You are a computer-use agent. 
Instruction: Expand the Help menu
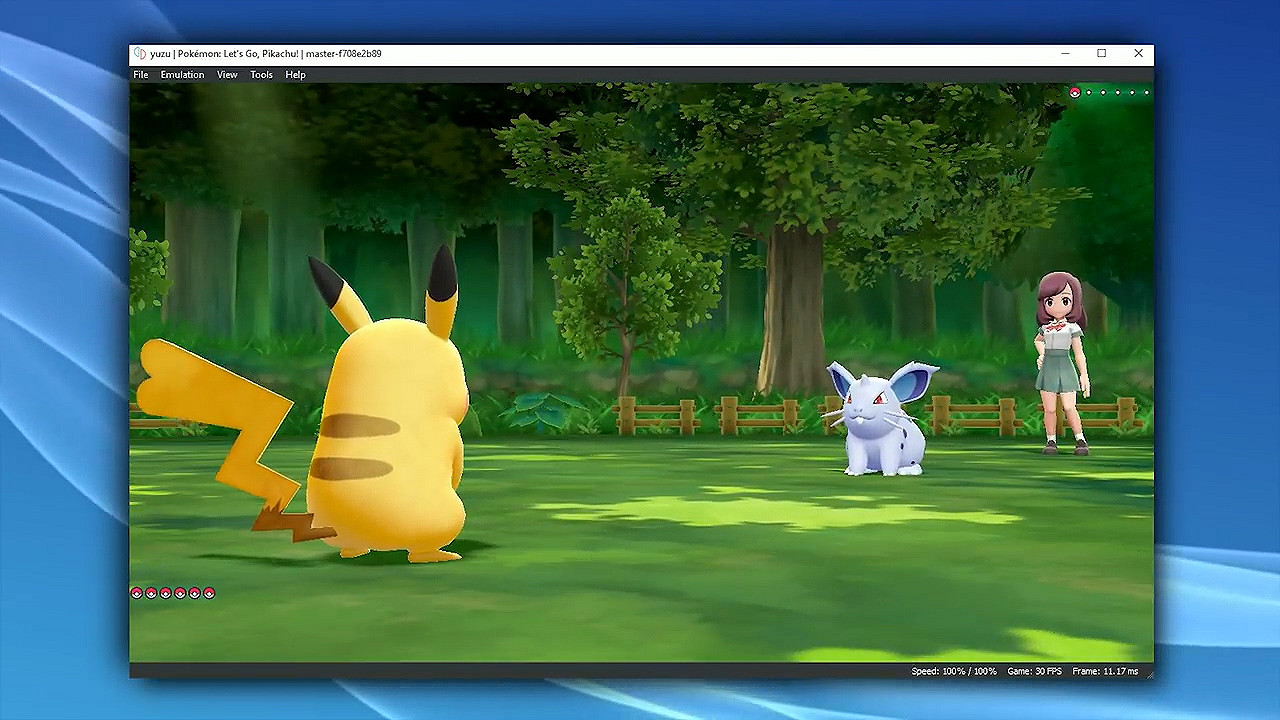tap(295, 75)
